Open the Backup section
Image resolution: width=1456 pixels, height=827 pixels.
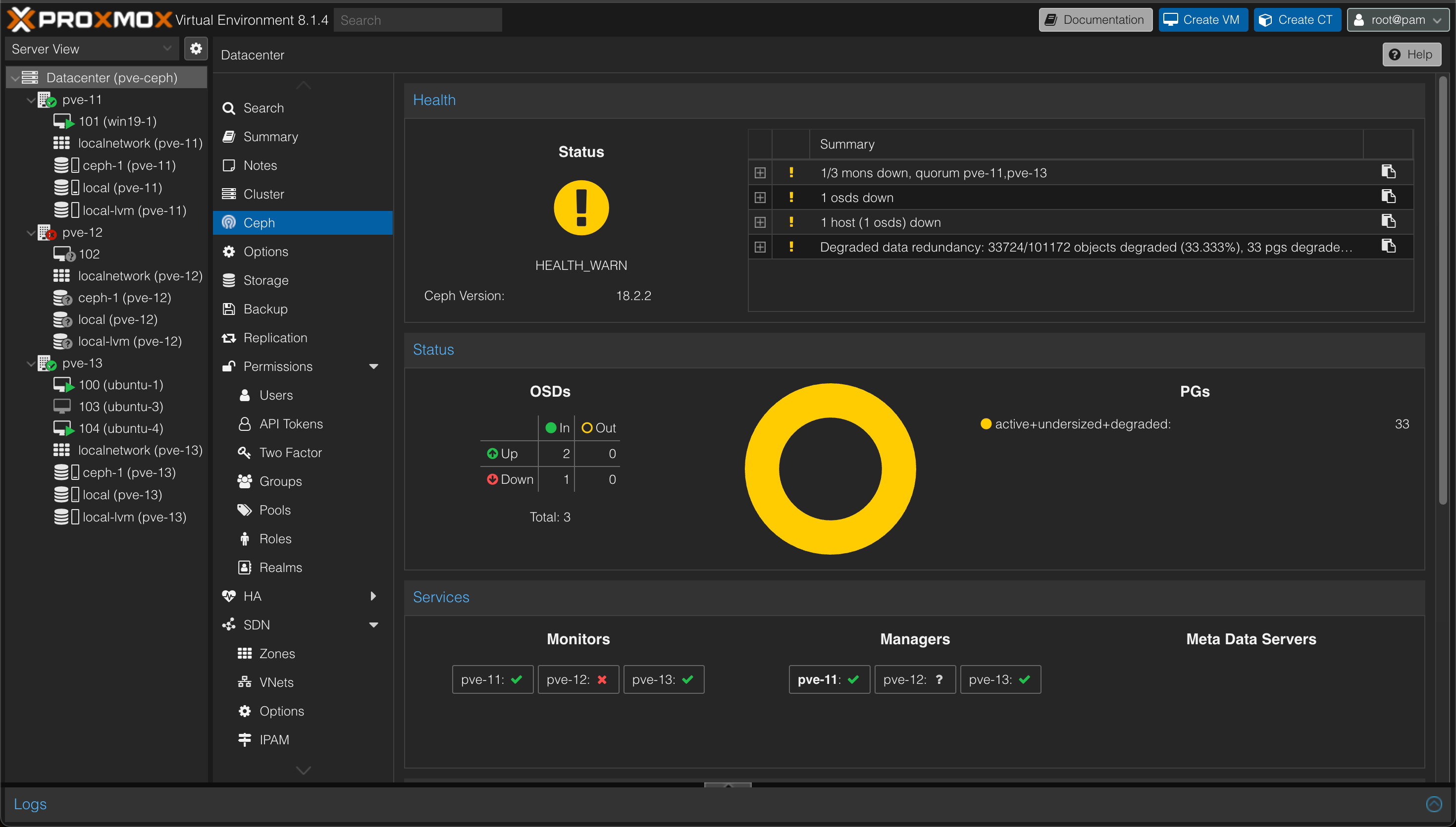pyautogui.click(x=303, y=309)
